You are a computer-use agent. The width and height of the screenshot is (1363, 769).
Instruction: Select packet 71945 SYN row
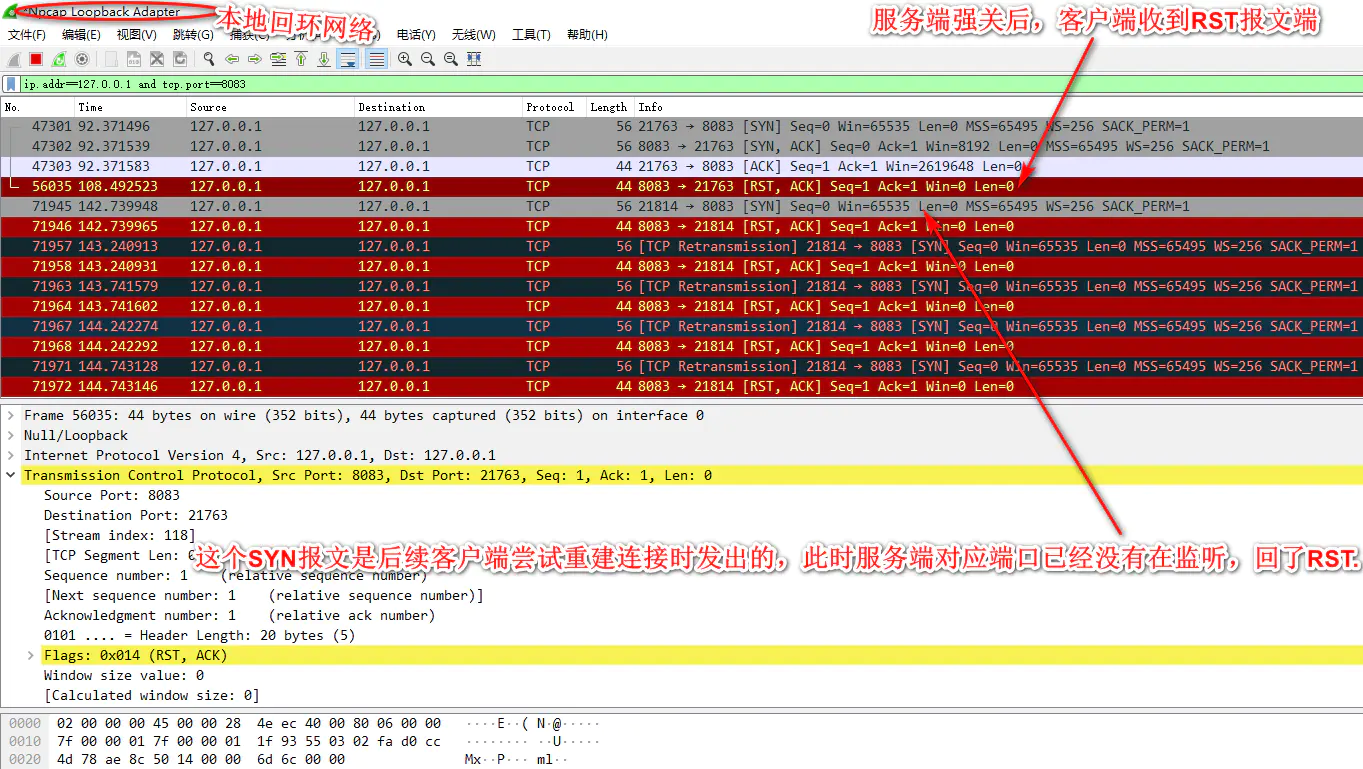[681, 206]
